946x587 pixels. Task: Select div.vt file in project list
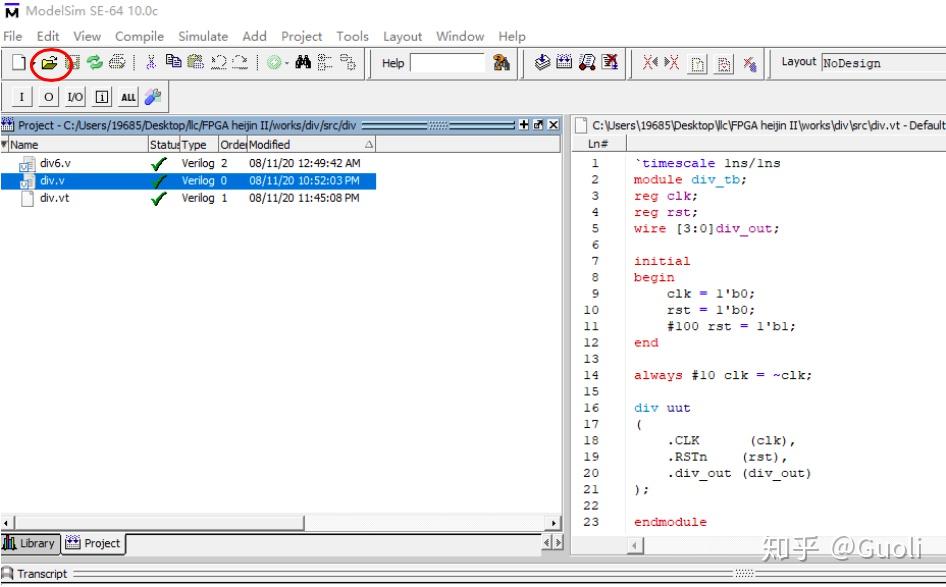pyautogui.click(x=54, y=198)
